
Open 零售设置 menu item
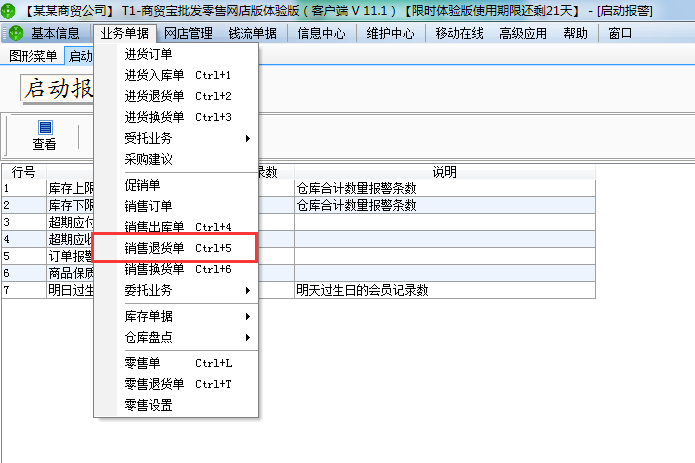coord(176,405)
